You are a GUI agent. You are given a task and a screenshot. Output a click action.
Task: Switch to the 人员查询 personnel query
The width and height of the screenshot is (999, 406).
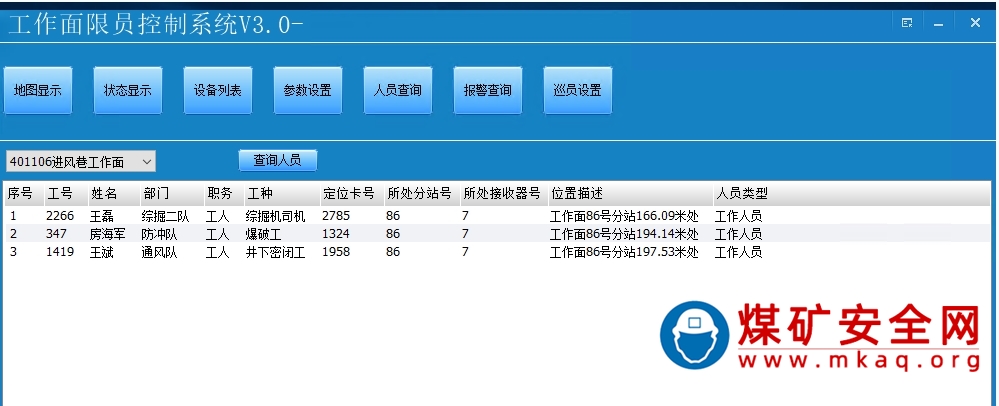click(x=398, y=91)
